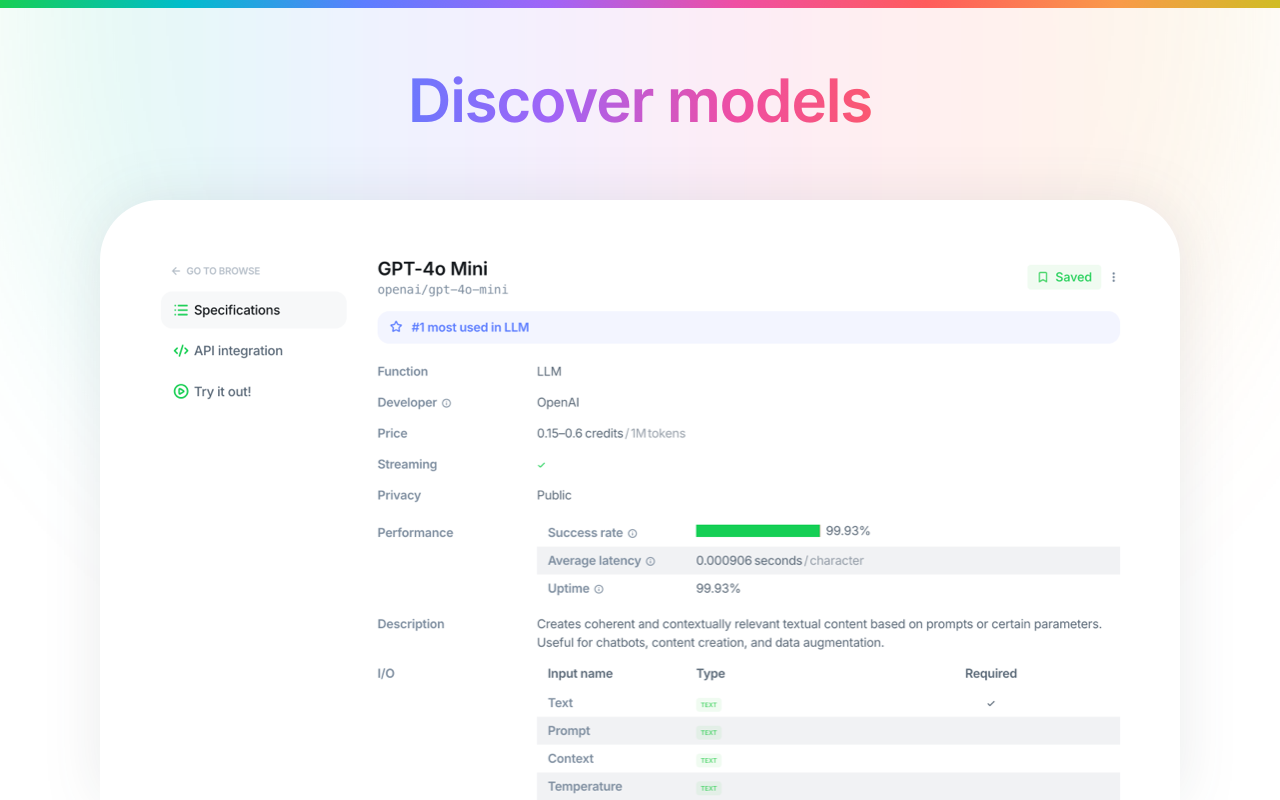Click the Streaming green checkmark
The height and width of the screenshot is (800, 1280).
tap(541, 465)
